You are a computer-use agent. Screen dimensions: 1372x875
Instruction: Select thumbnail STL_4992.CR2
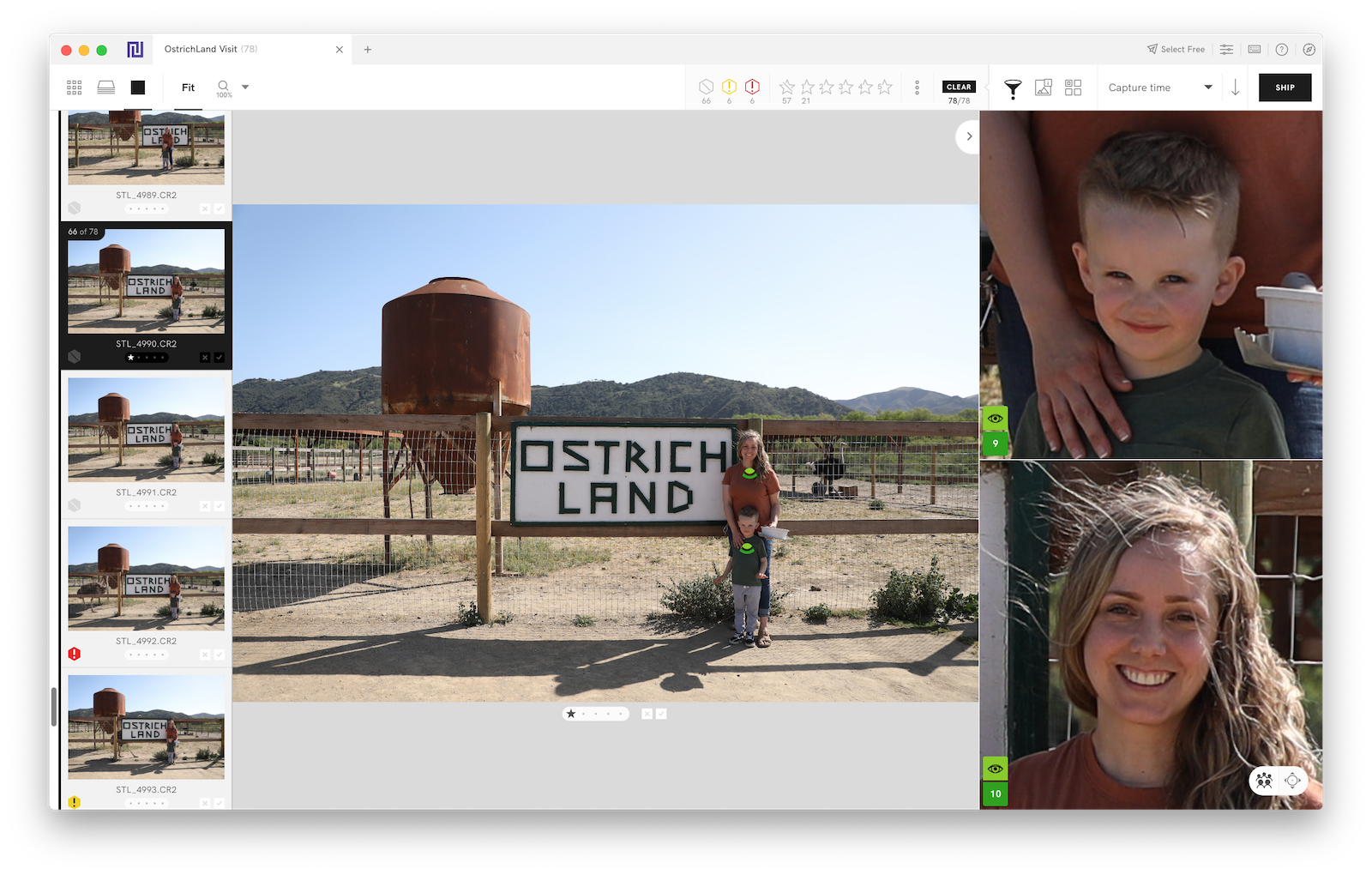coord(147,578)
